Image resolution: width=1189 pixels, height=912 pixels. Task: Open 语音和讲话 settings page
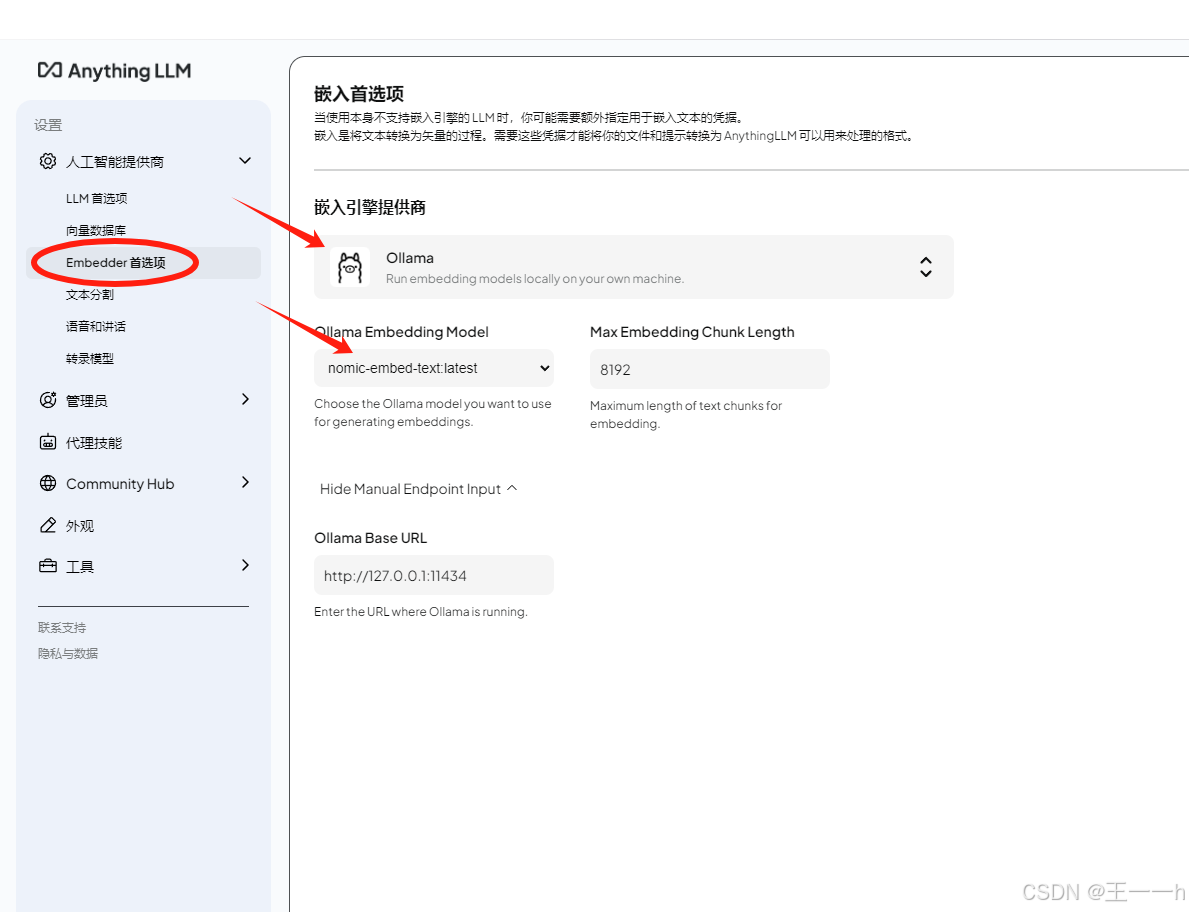[x=96, y=326]
